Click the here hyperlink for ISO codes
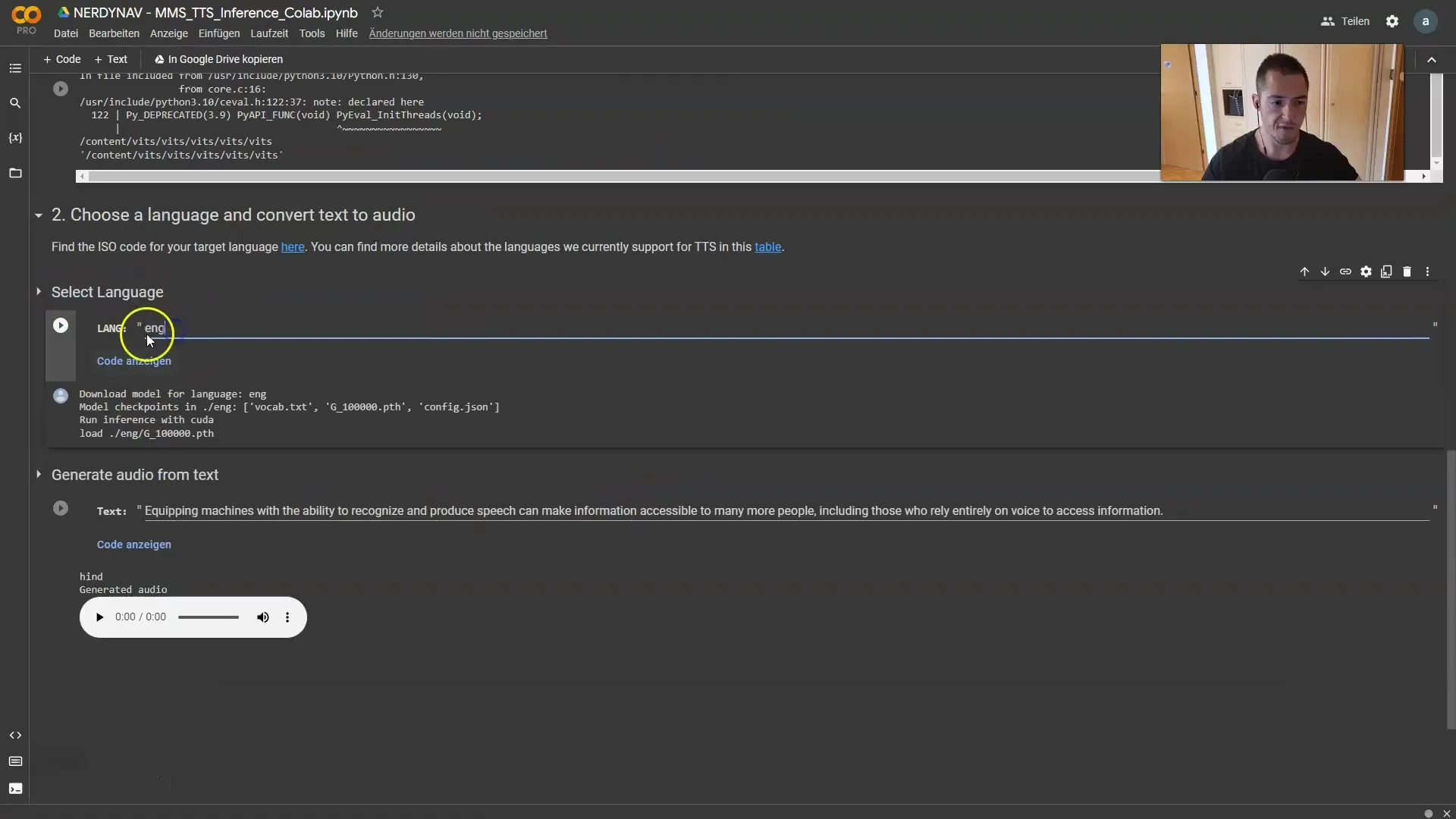 pos(292,246)
